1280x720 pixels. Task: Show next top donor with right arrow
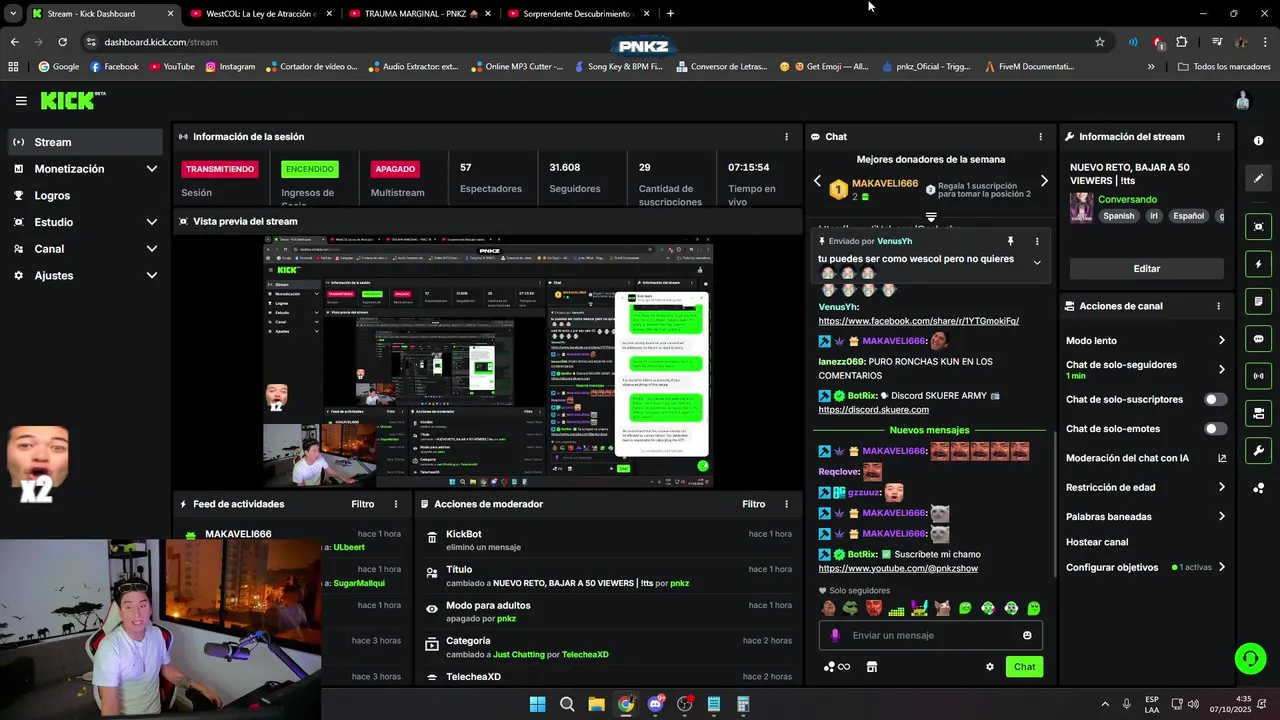pyautogui.click(x=1044, y=181)
